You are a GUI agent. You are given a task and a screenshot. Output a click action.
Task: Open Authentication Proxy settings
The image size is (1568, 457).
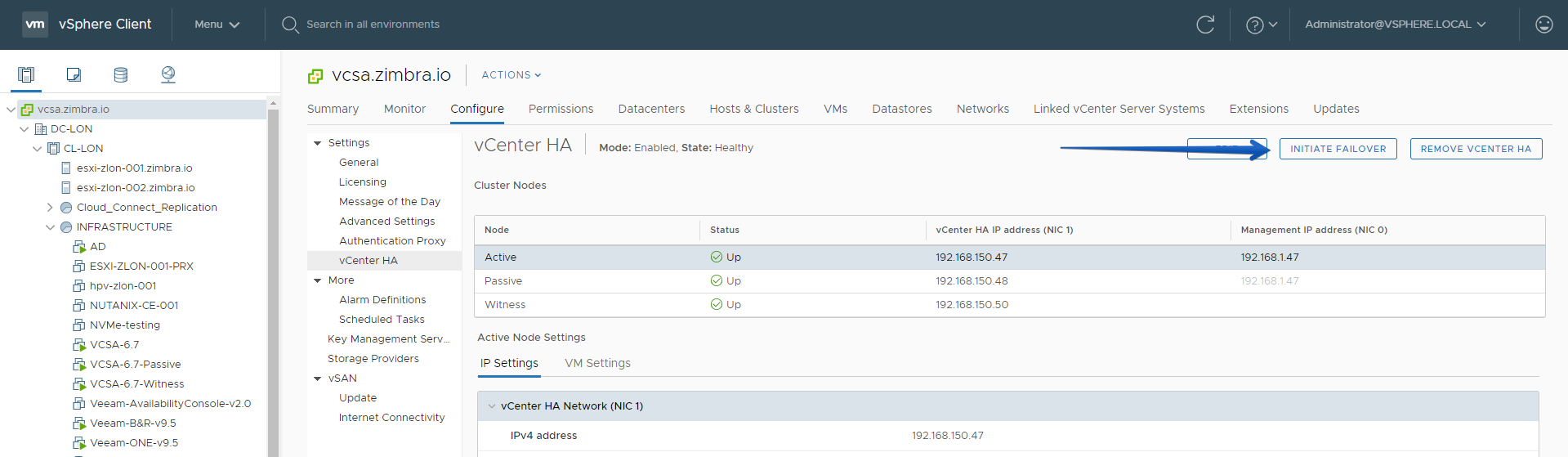pyautogui.click(x=392, y=241)
